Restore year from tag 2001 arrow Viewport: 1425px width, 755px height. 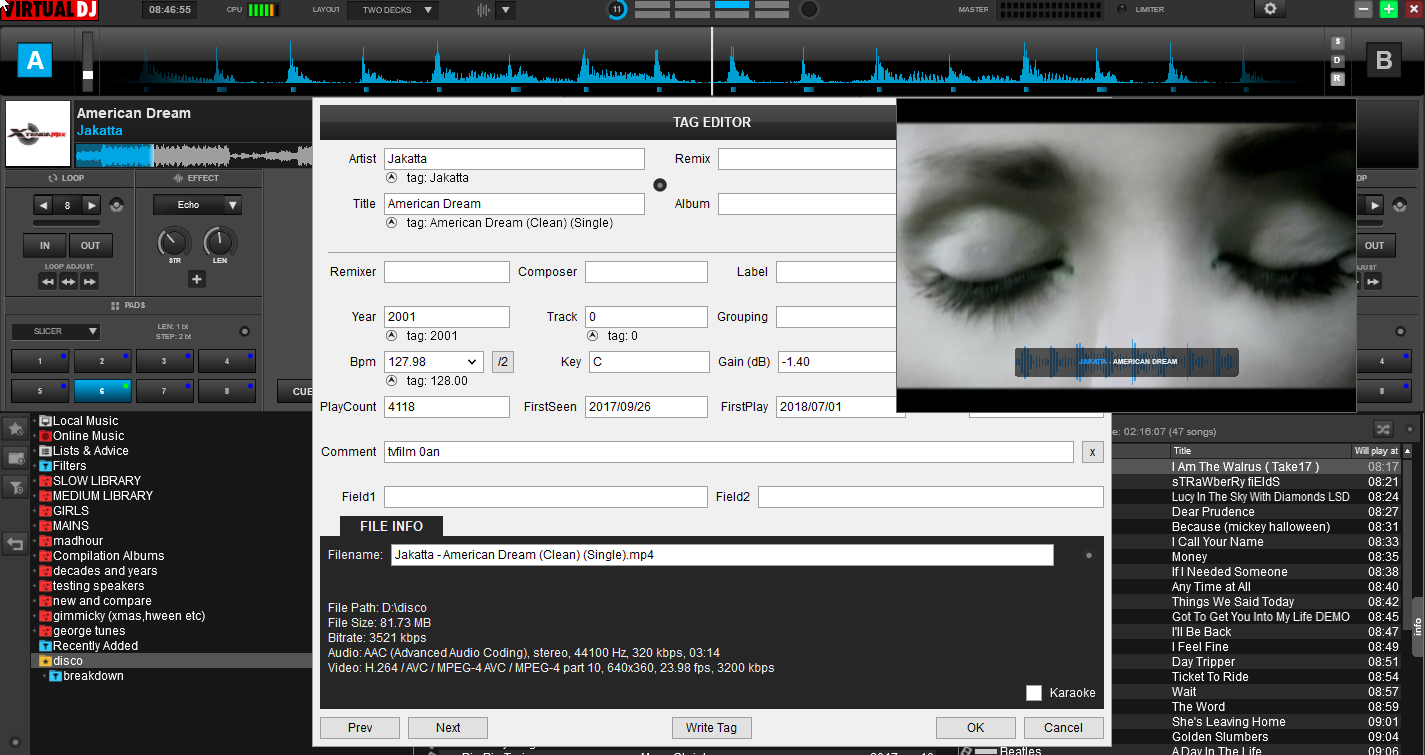392,336
